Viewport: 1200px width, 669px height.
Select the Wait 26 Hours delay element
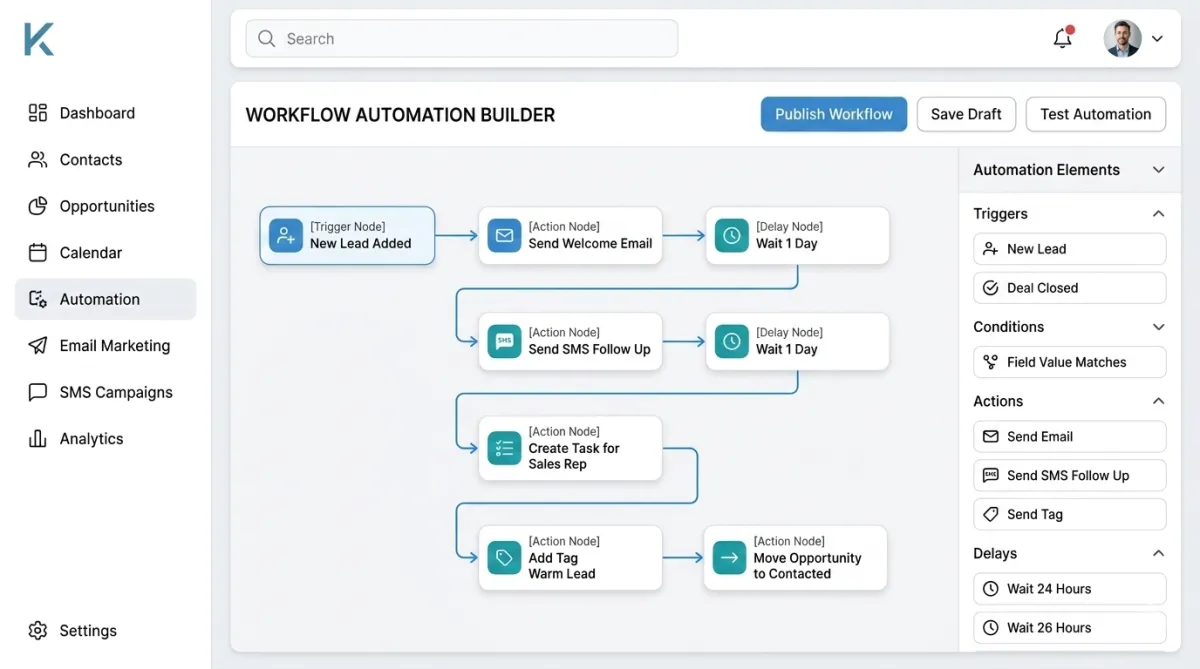(x=1069, y=628)
